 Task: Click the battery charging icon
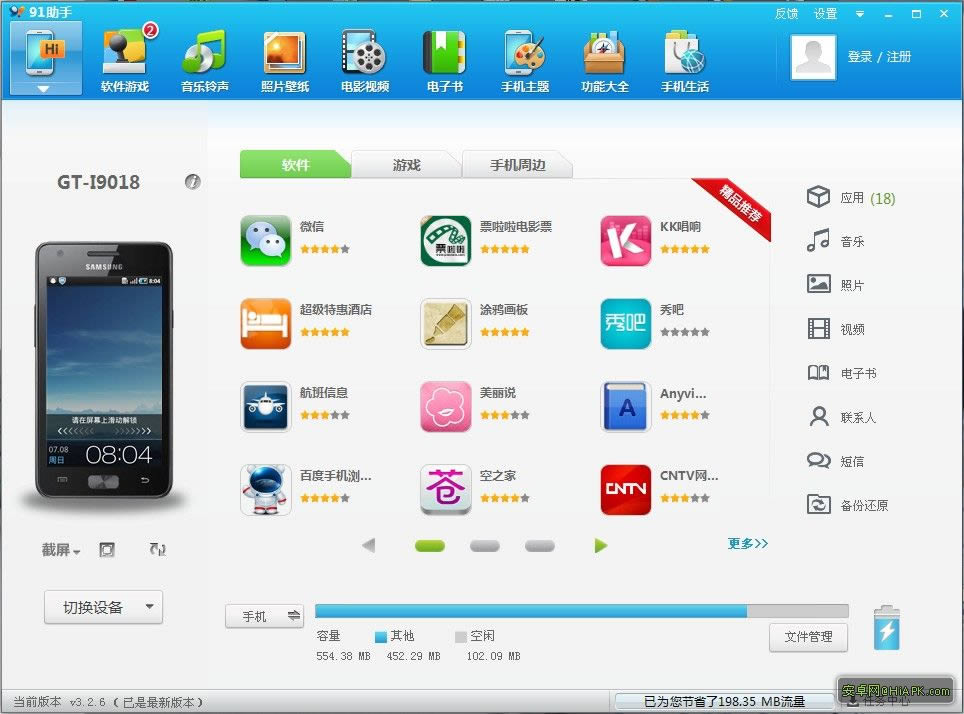tap(887, 628)
